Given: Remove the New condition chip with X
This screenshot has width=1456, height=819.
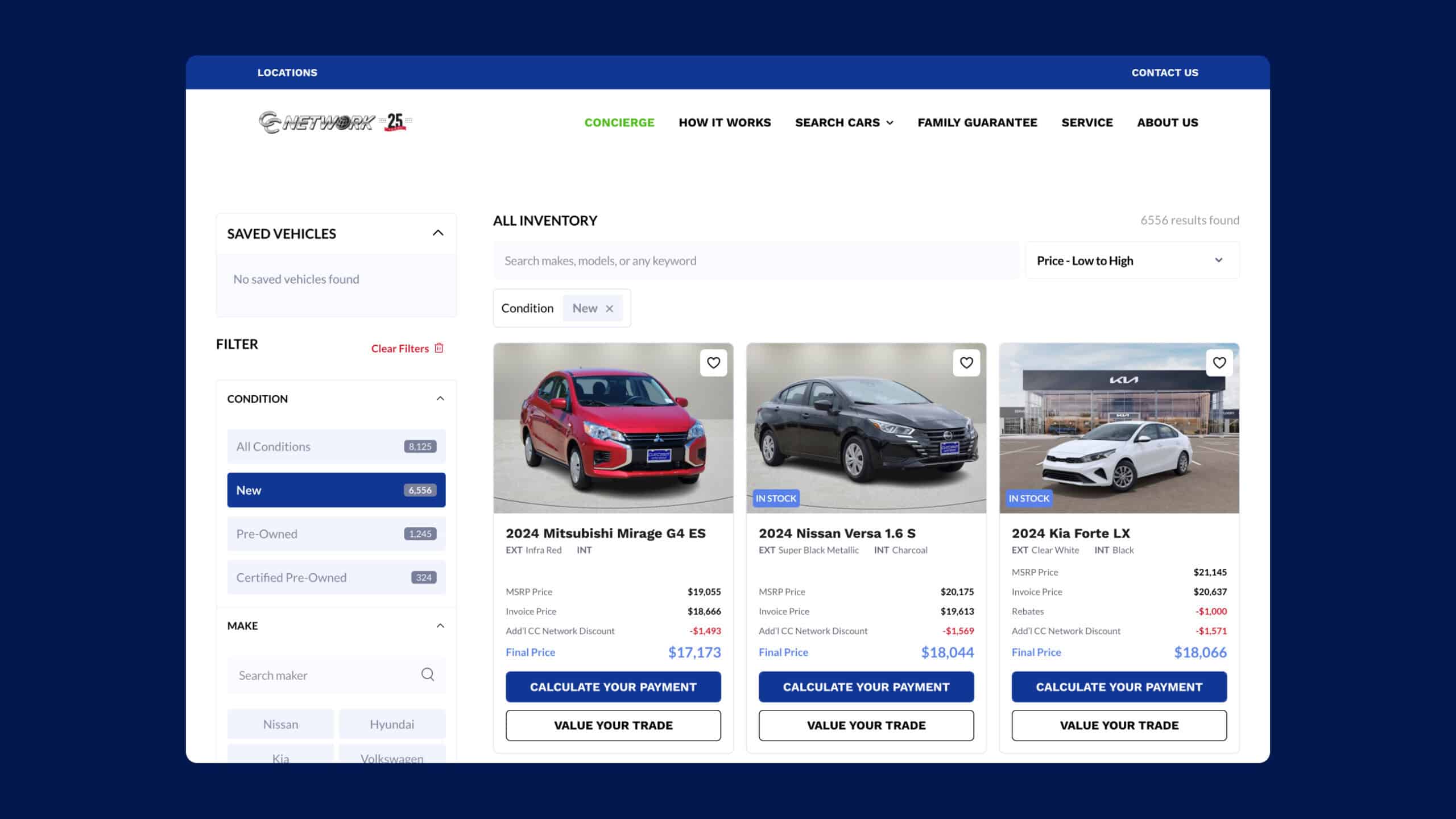Looking at the screenshot, I should pos(610,308).
